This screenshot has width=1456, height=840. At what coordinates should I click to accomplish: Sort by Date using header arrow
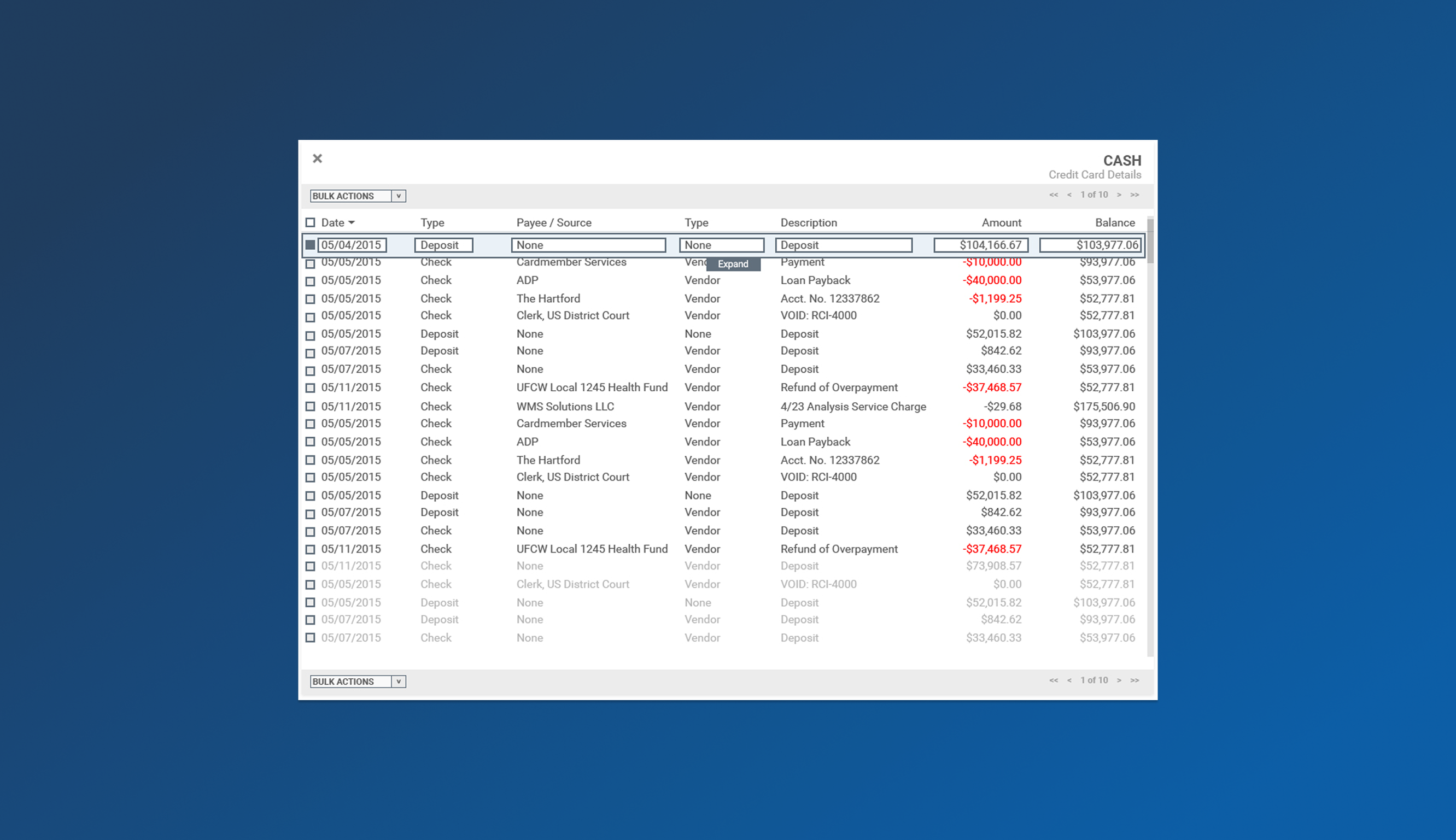click(352, 222)
